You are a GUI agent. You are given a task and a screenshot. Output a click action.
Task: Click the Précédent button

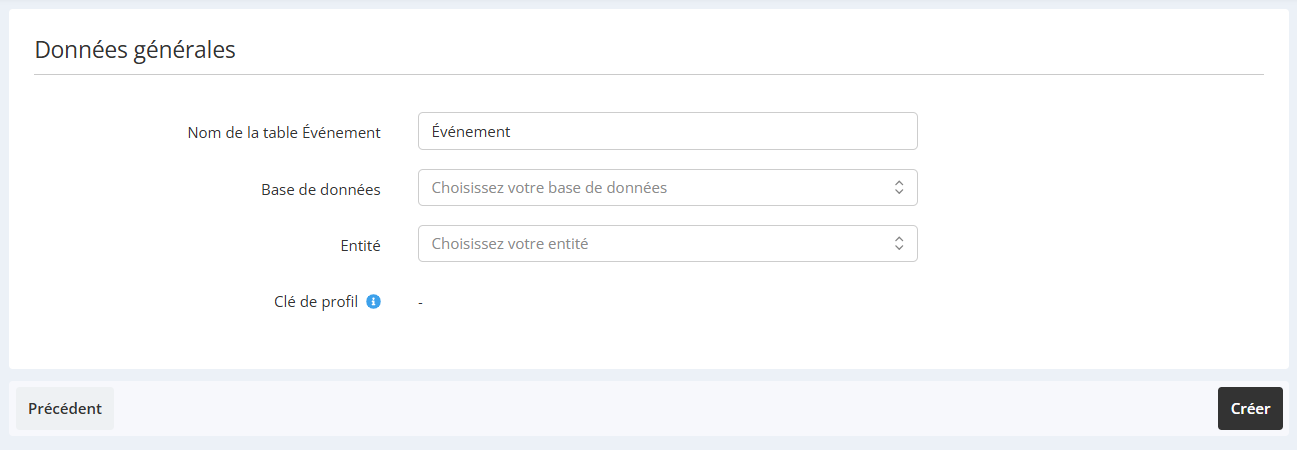65,408
